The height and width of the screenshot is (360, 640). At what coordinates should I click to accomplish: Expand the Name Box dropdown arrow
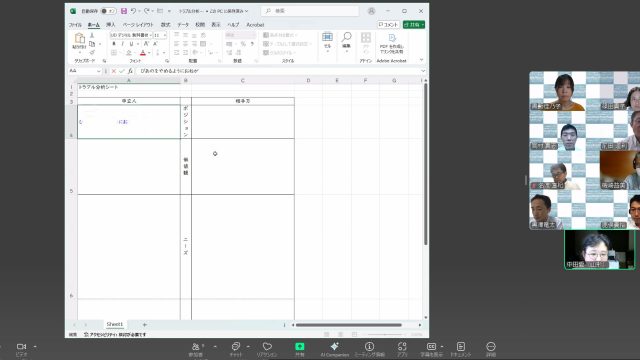[x=98, y=71]
